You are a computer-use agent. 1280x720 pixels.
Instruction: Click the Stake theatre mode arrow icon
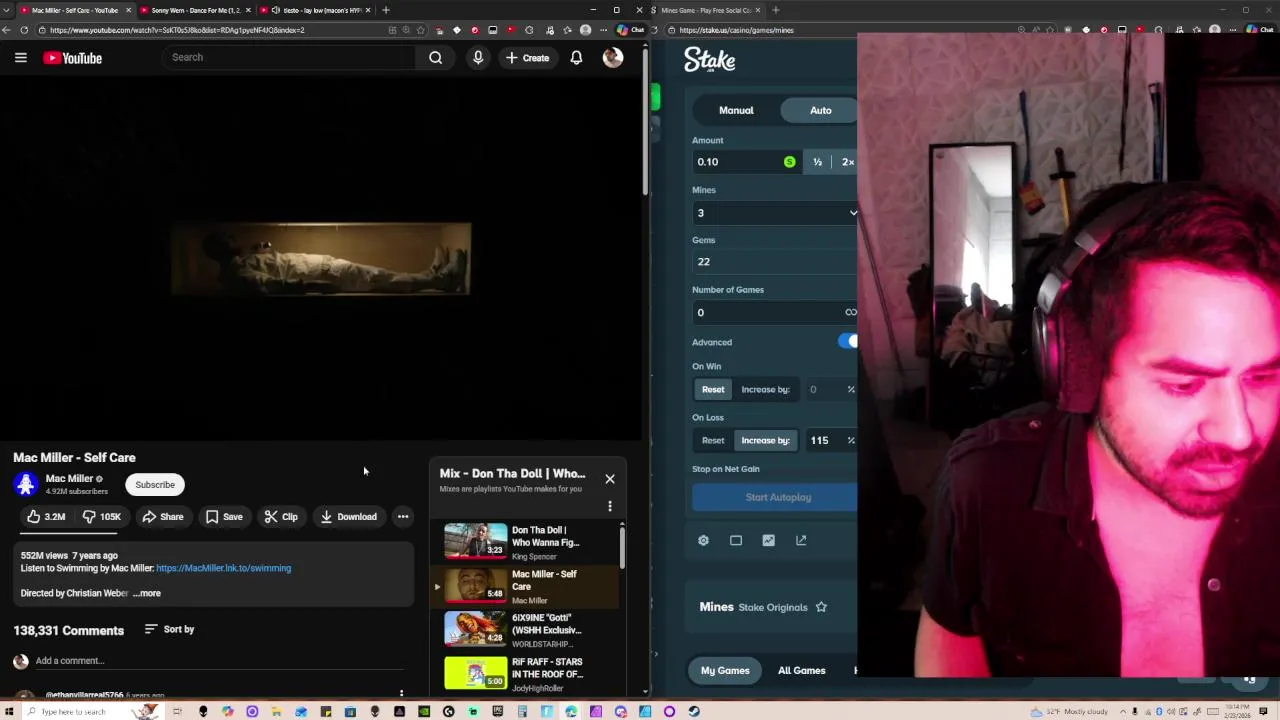coord(801,540)
